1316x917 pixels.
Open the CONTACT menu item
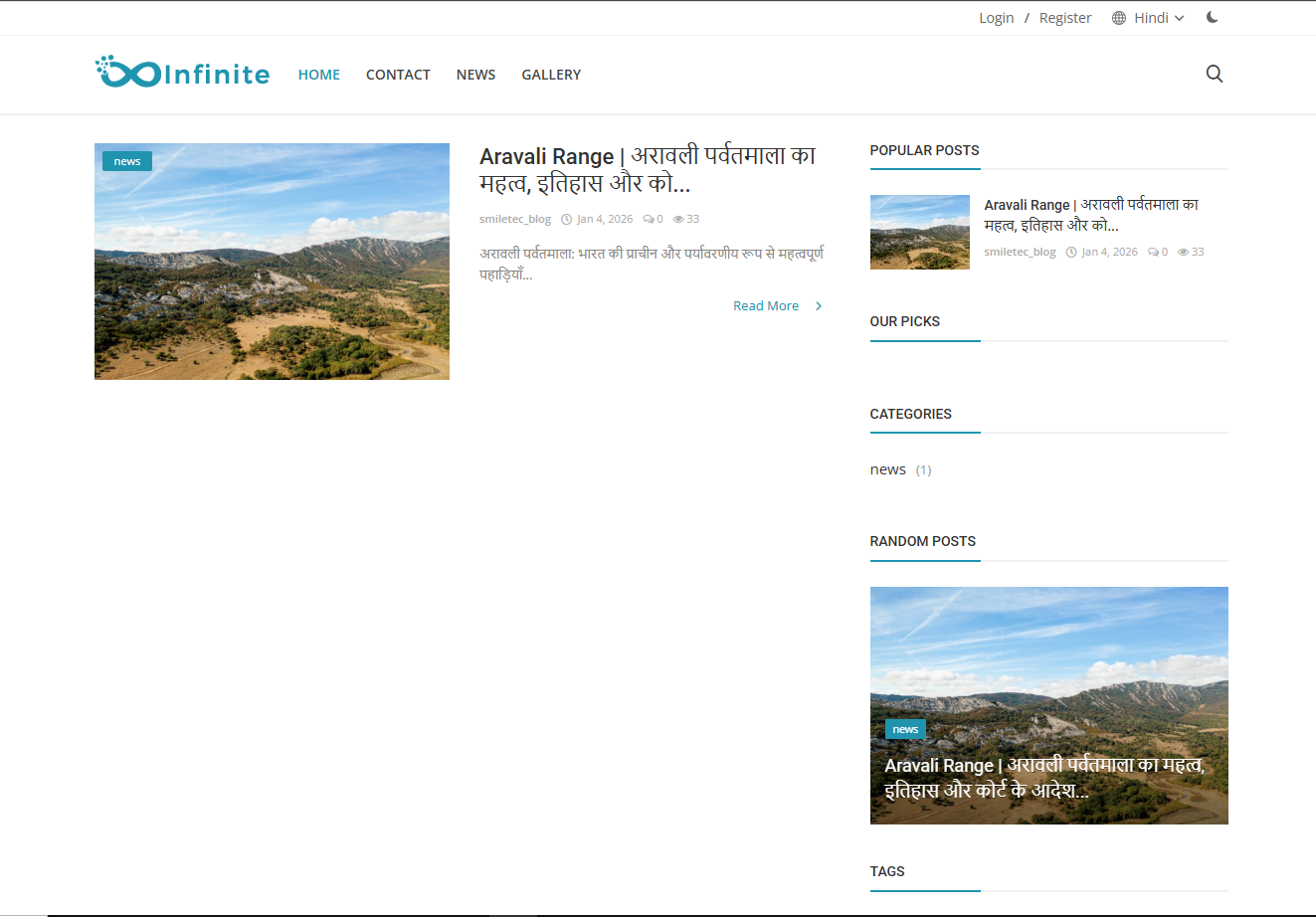pyautogui.click(x=398, y=75)
